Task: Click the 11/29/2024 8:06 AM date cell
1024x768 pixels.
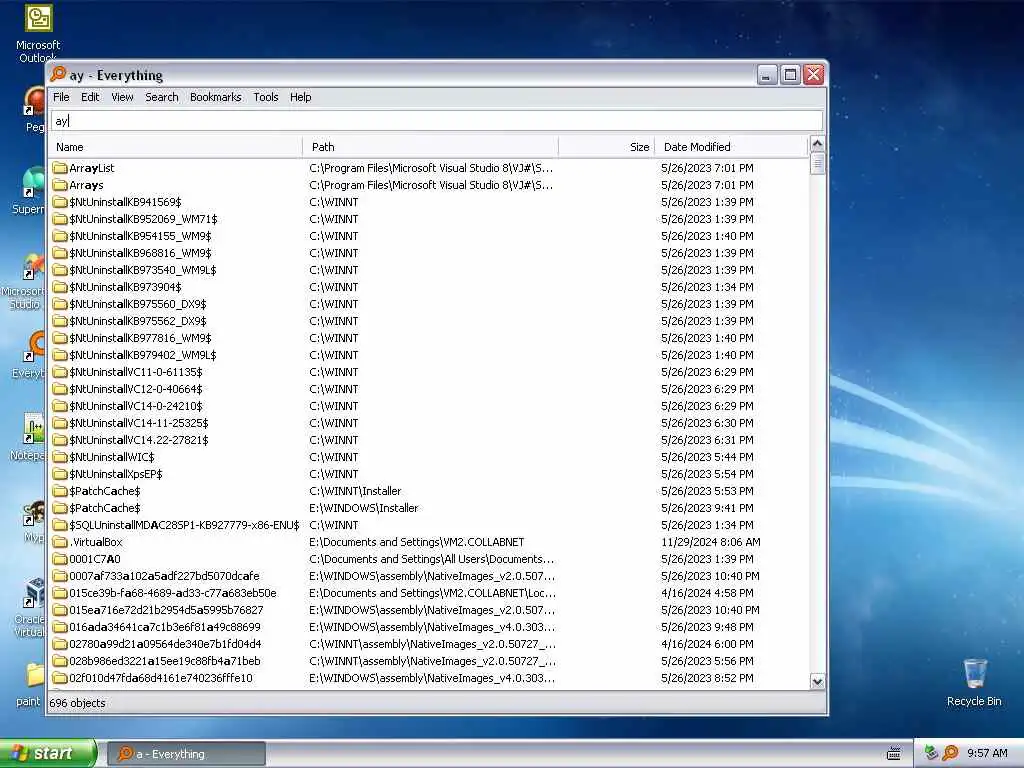Action: (711, 541)
